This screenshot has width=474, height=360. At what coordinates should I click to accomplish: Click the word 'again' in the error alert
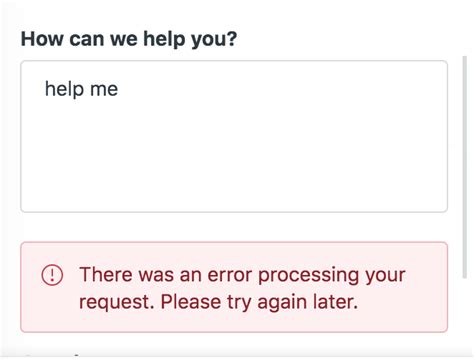coord(282,303)
